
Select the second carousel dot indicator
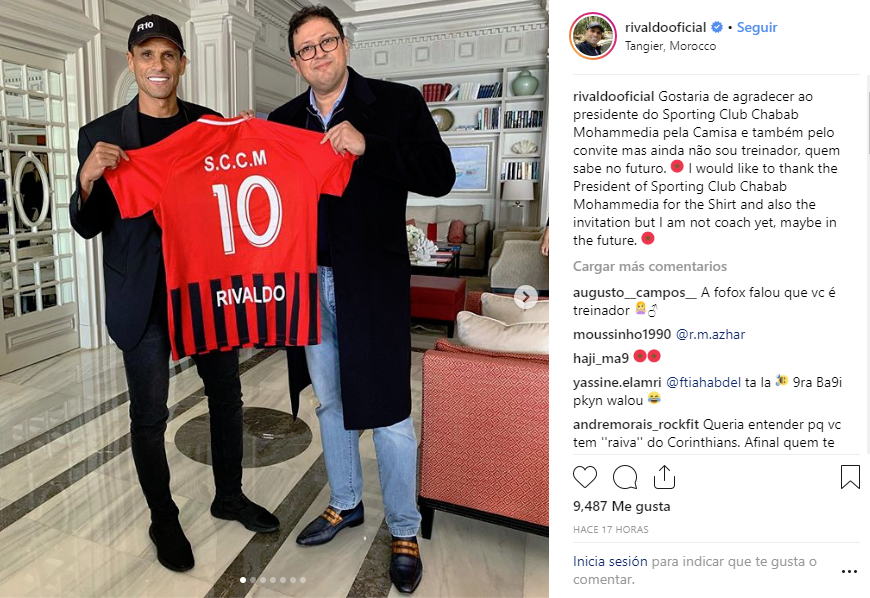pos(253,580)
